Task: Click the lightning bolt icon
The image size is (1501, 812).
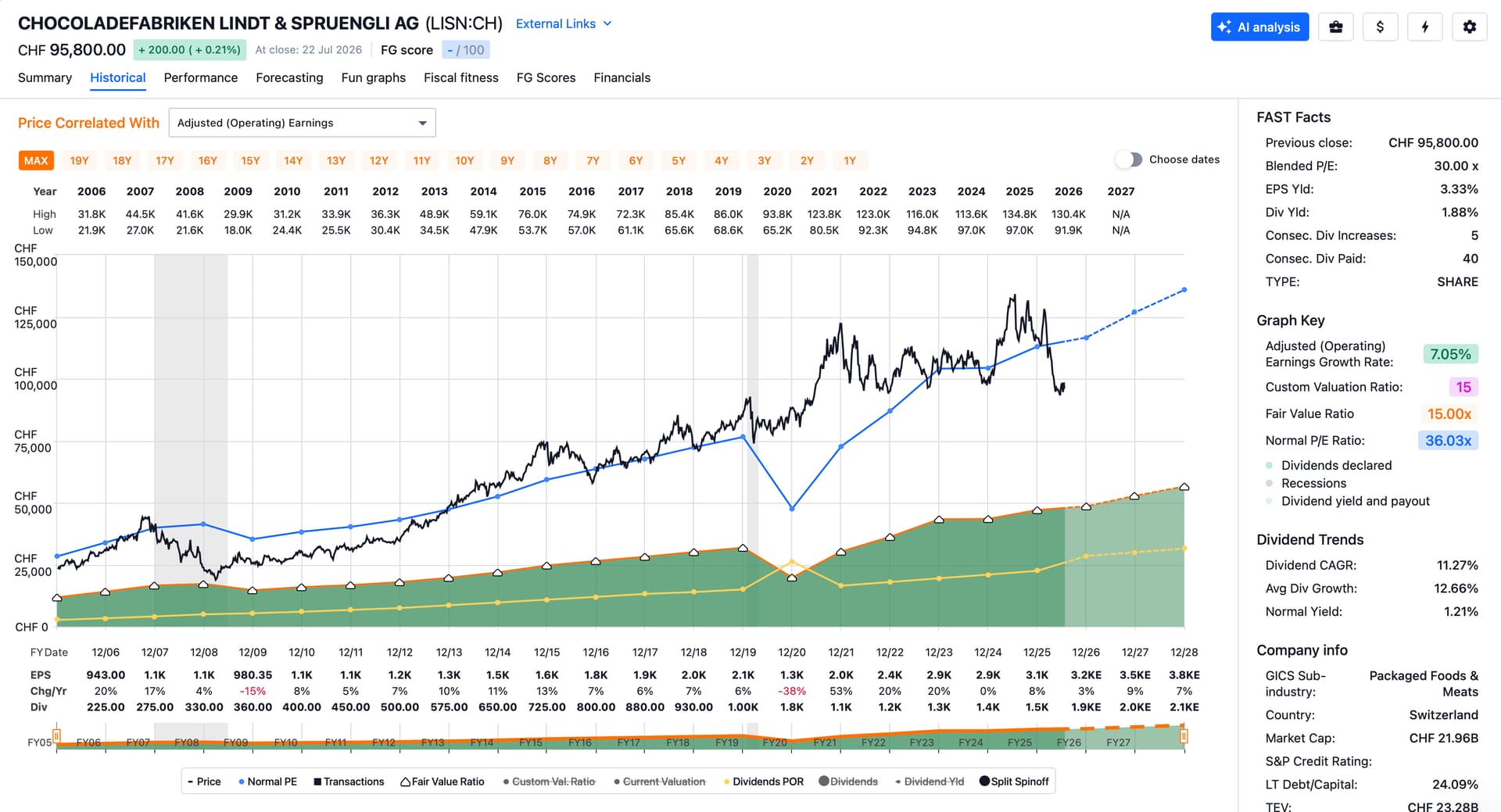Action: [x=1424, y=27]
